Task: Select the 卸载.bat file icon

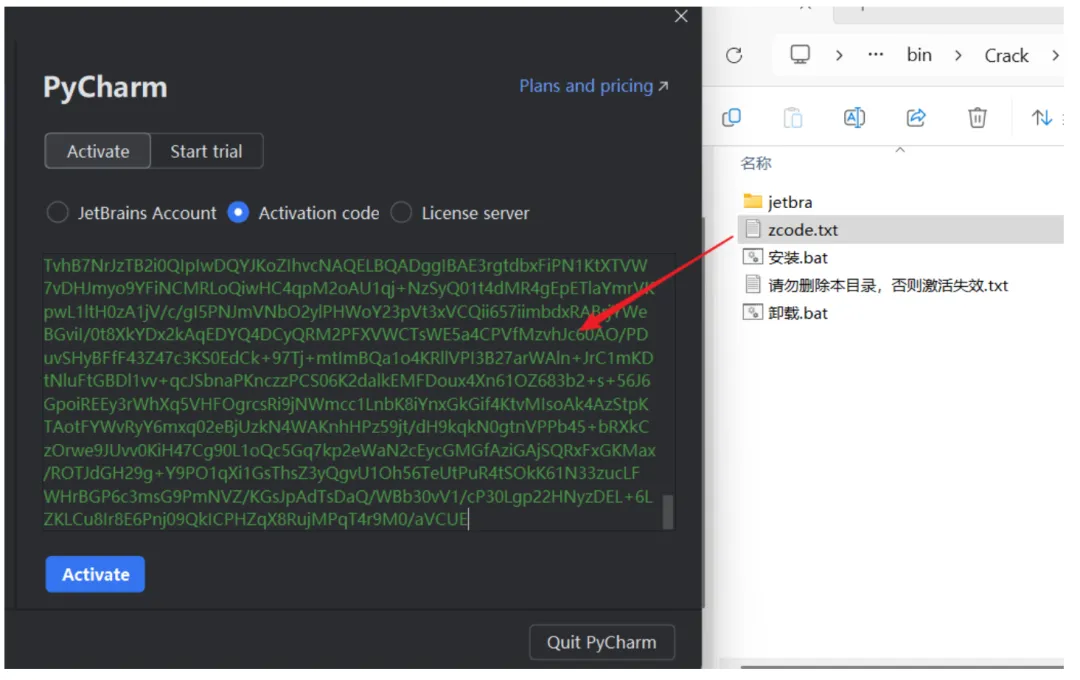Action: click(x=753, y=312)
